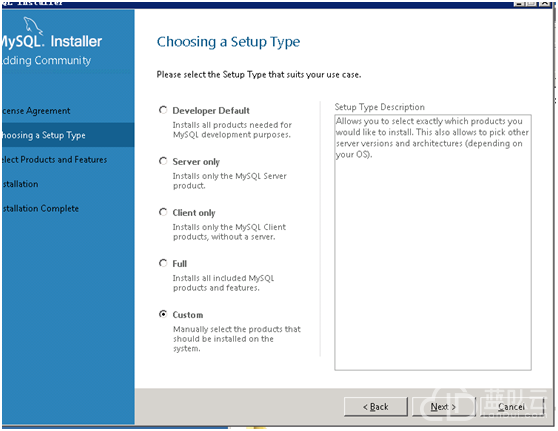Open Installation Complete sidebar step

click(x=40, y=208)
